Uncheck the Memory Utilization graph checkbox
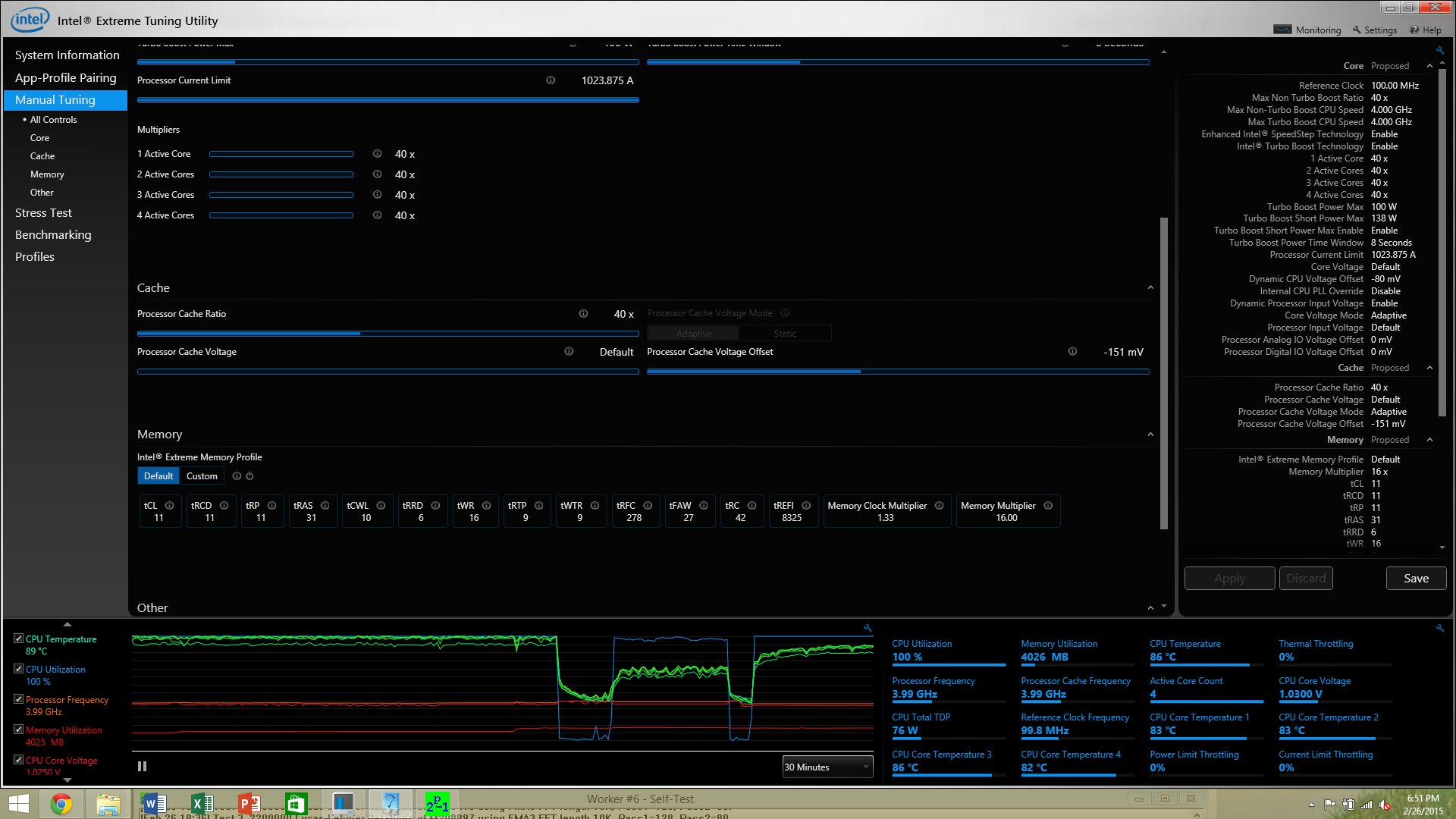This screenshot has height=819, width=1456. (18, 730)
